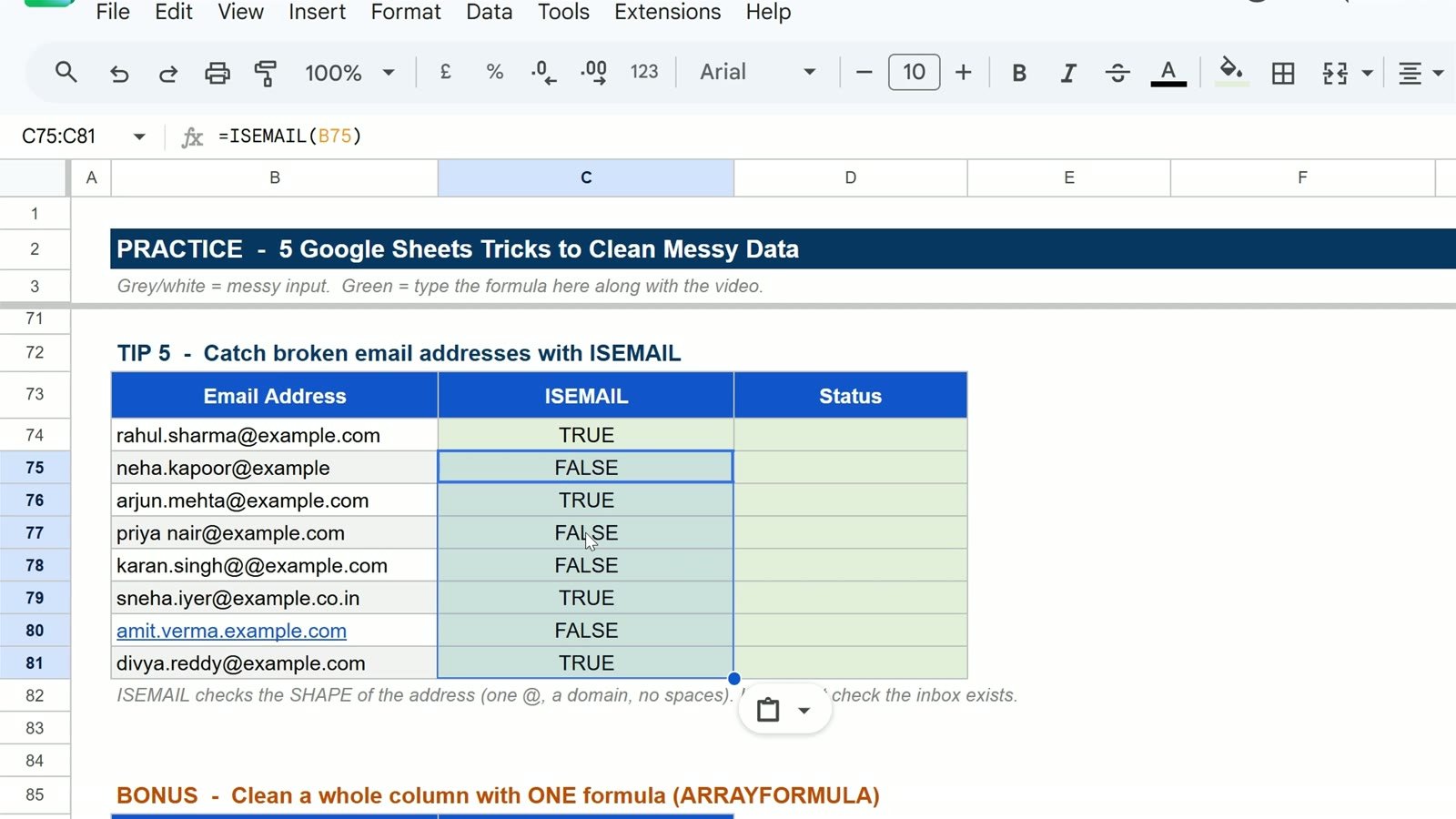Click the font size field showing 10
This screenshot has width=1456, height=819.
tap(914, 72)
